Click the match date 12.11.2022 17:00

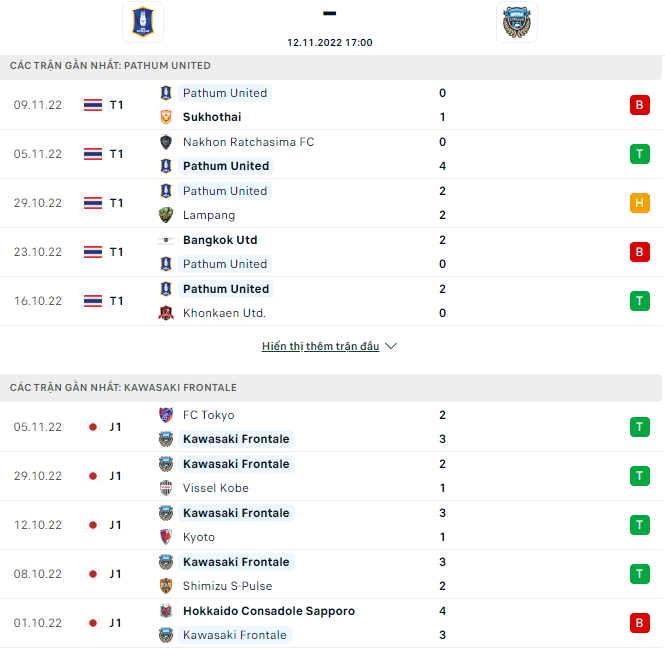[x=329, y=43]
